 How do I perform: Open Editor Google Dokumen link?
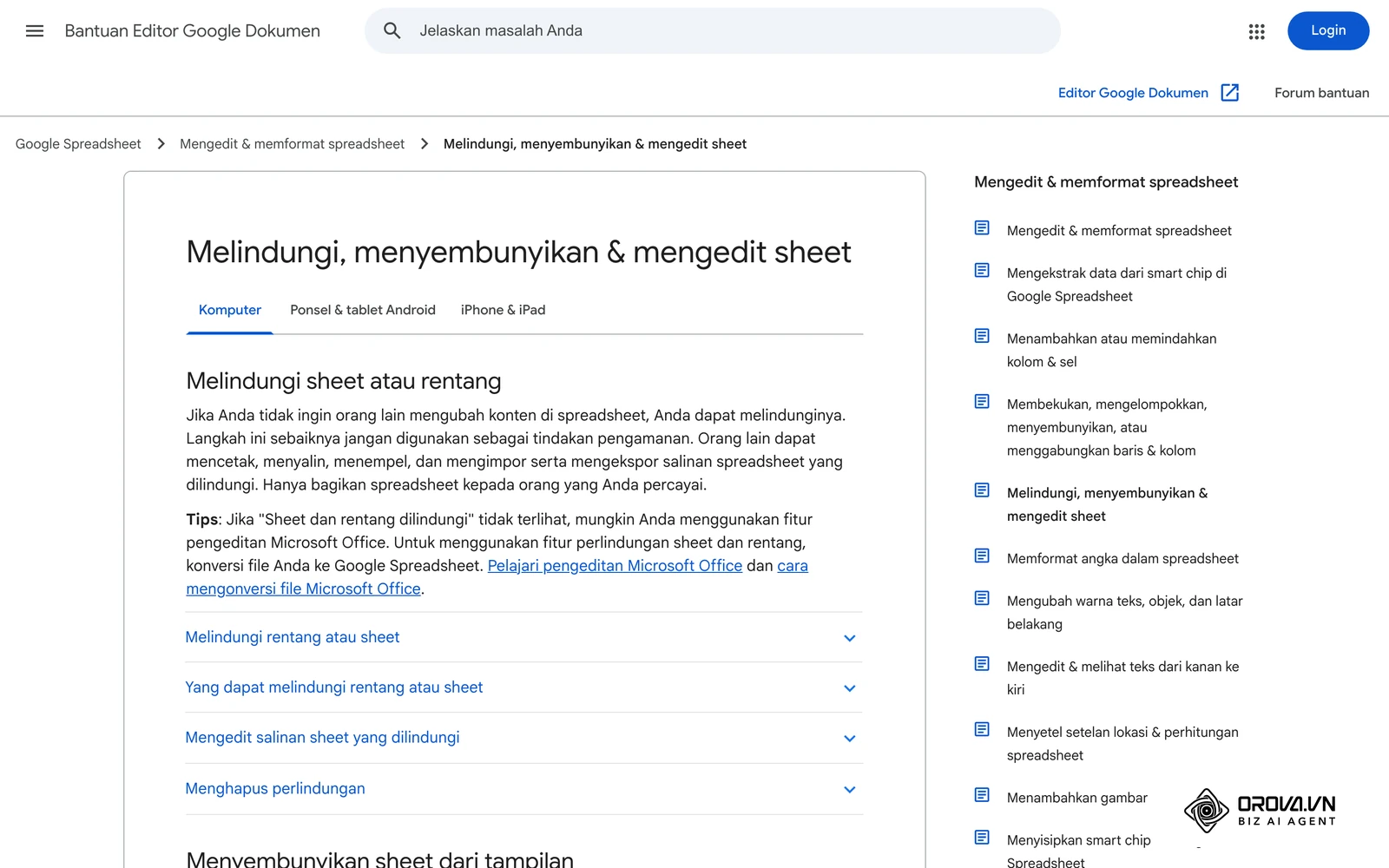click(1133, 93)
